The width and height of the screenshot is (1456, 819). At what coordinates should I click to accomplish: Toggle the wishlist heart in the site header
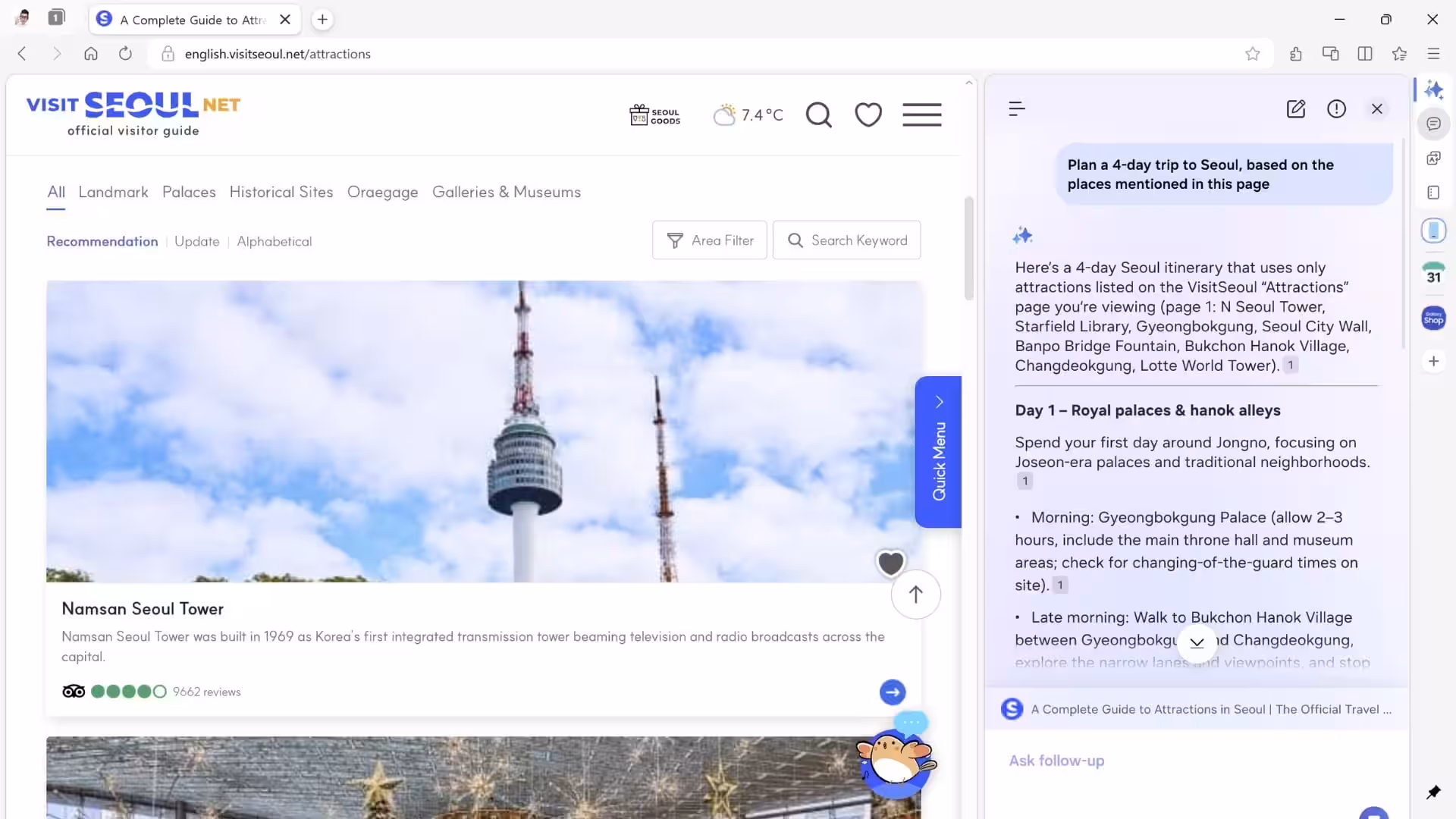(868, 115)
